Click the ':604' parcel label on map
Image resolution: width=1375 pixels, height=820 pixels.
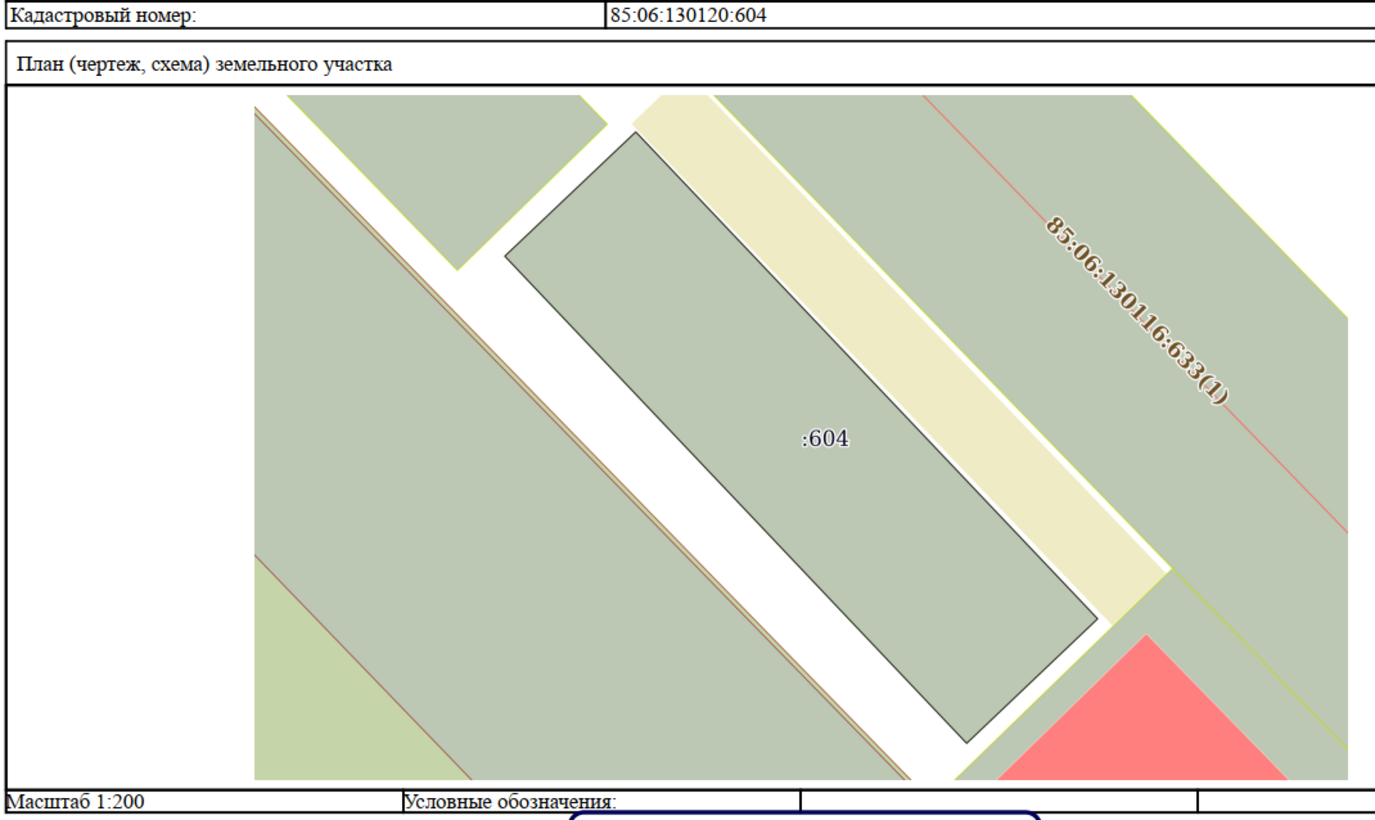[x=825, y=439]
